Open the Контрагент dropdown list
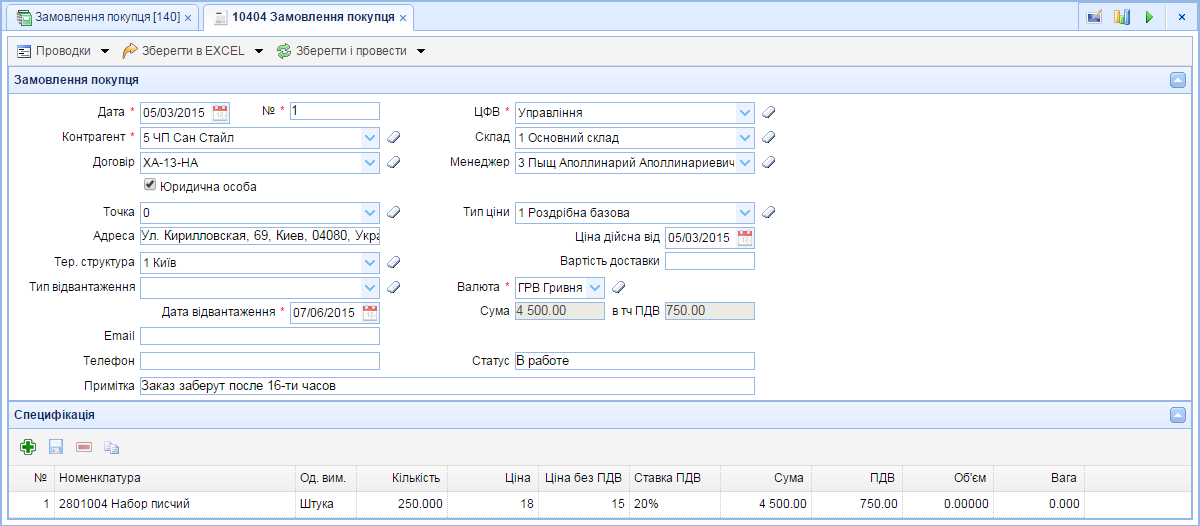The height and width of the screenshot is (526, 1200). click(x=370, y=137)
